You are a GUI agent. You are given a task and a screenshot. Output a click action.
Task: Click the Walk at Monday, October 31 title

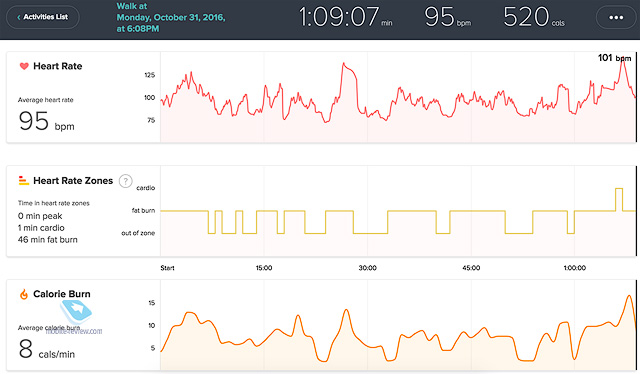tap(171, 17)
